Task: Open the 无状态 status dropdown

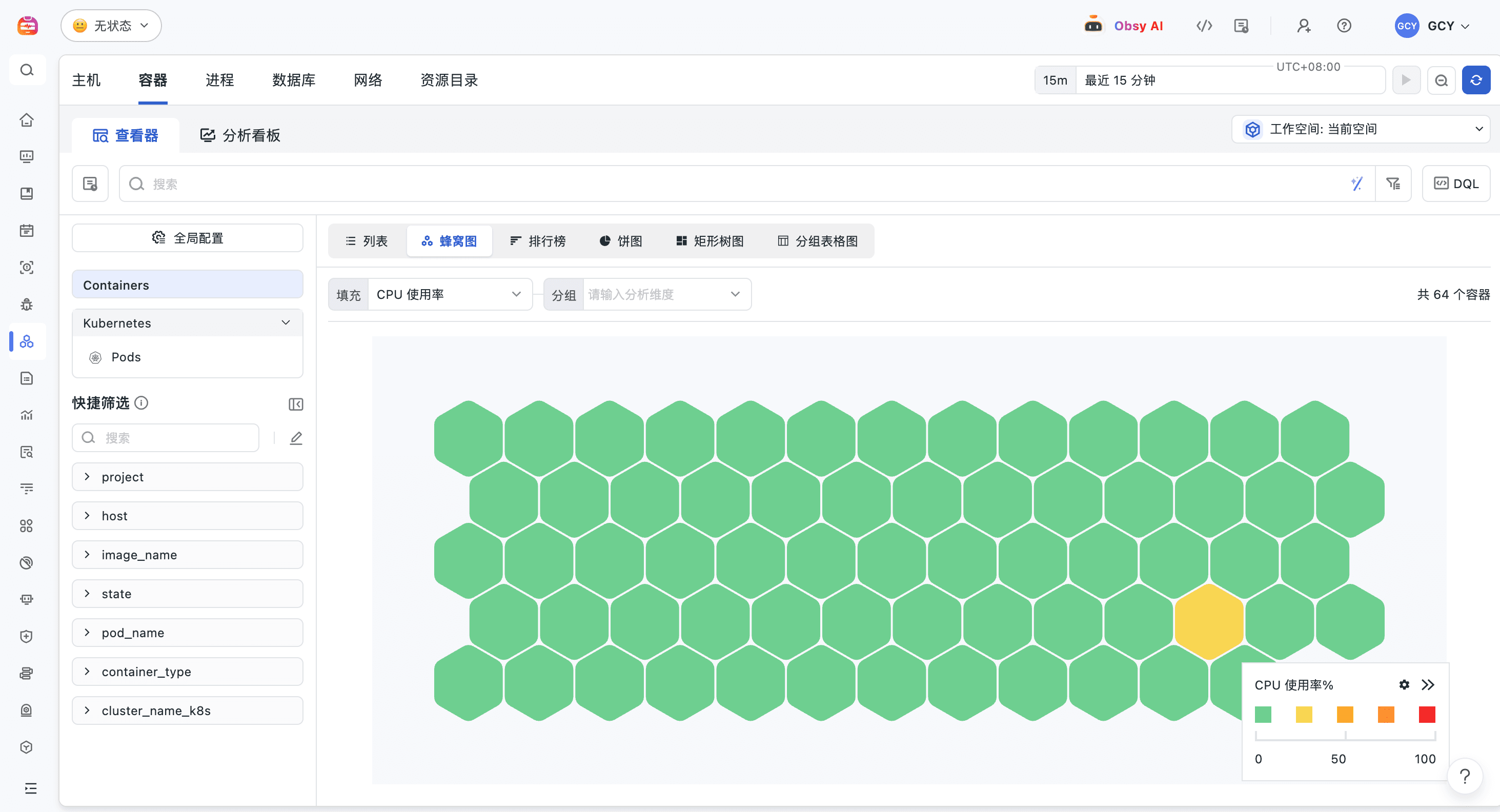Action: point(111,26)
